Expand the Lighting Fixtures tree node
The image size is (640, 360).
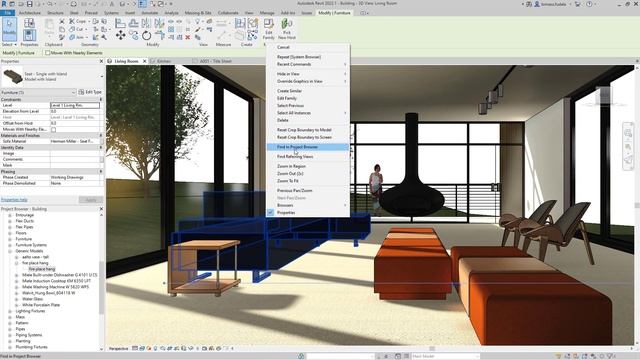[10, 311]
